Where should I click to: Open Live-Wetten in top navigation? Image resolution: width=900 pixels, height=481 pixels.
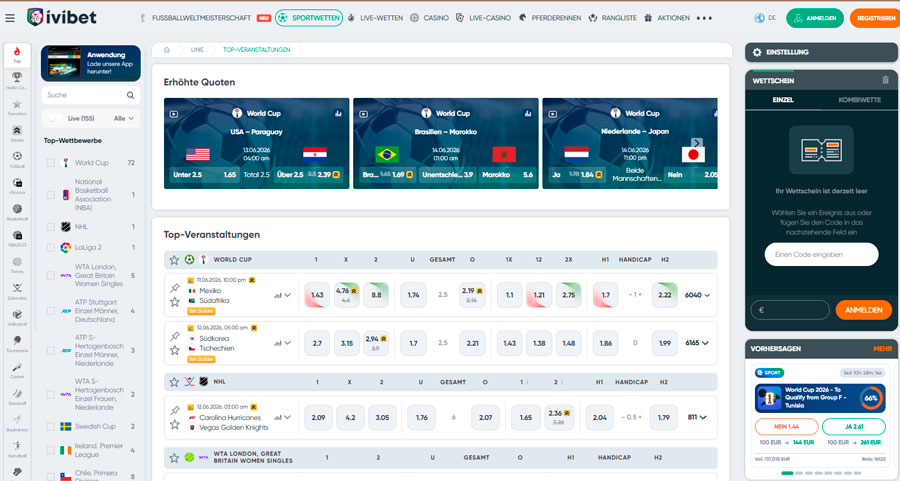point(375,18)
